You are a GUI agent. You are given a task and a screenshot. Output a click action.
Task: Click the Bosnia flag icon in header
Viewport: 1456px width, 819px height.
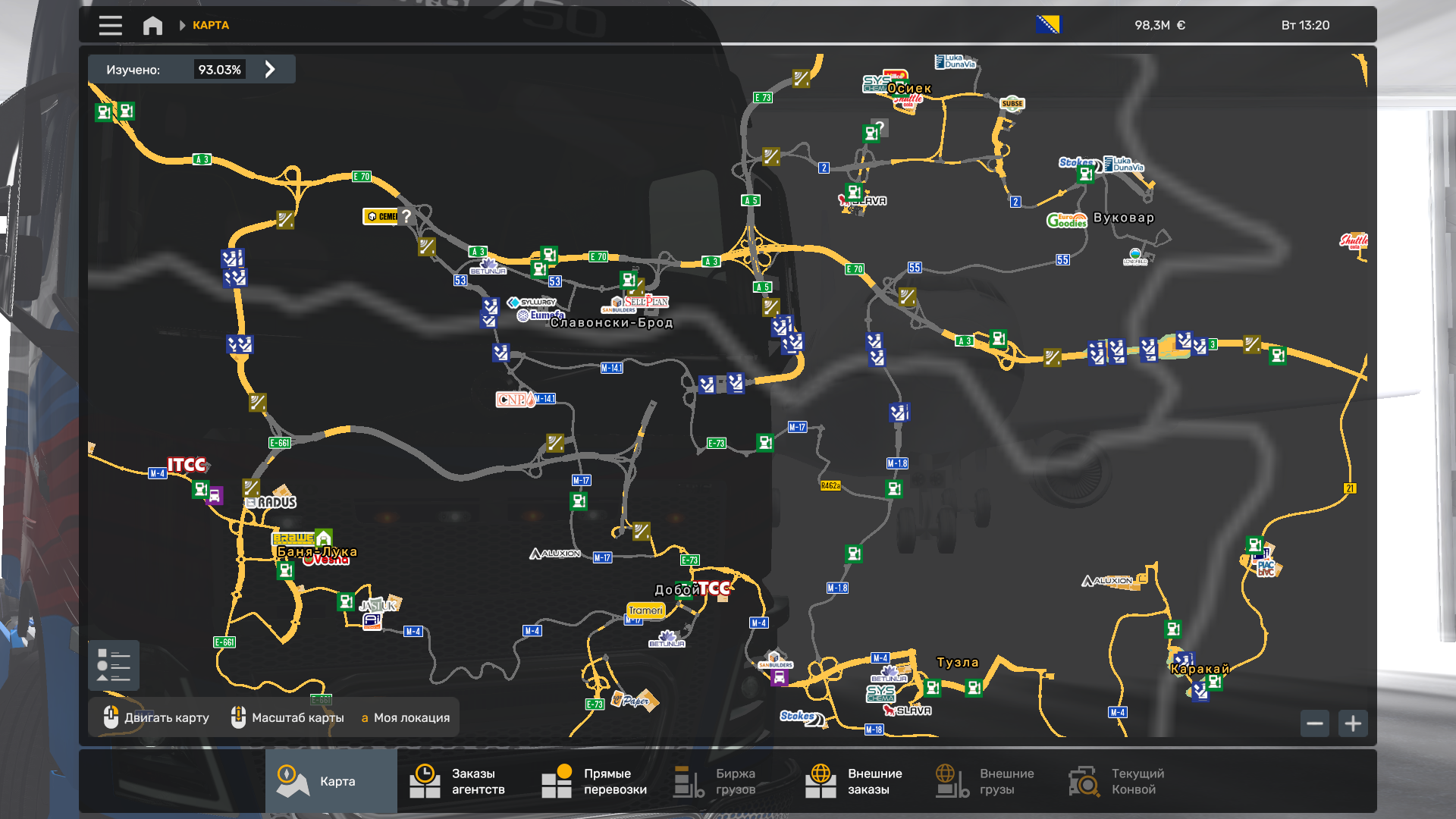pos(1048,25)
